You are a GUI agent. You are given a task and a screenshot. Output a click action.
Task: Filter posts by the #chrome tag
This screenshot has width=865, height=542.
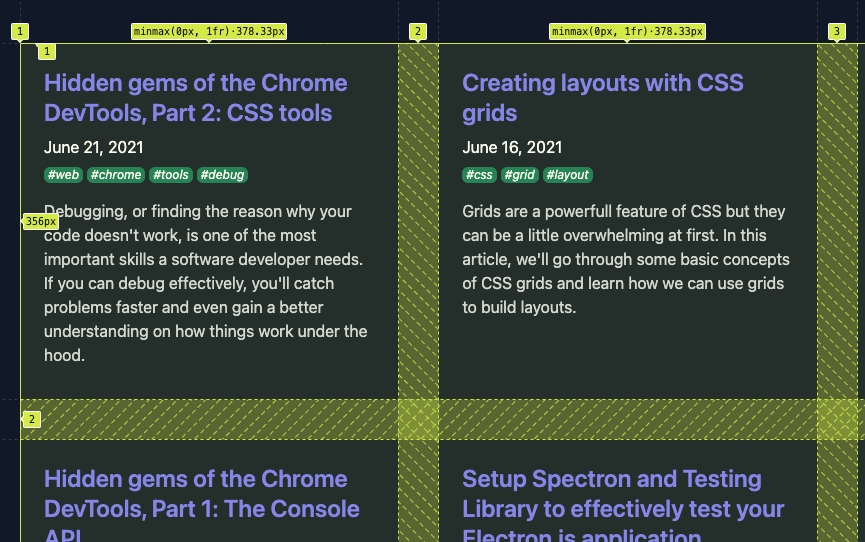tap(116, 175)
